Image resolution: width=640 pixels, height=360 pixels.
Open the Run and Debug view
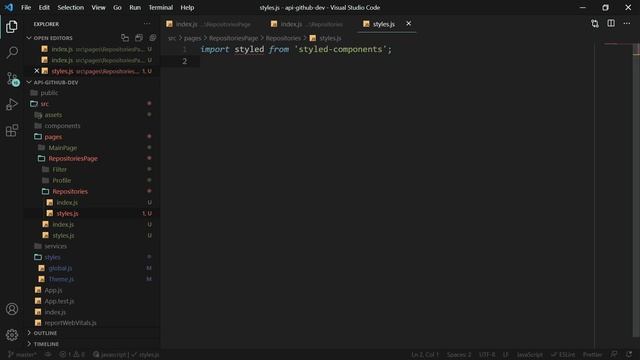(x=12, y=104)
